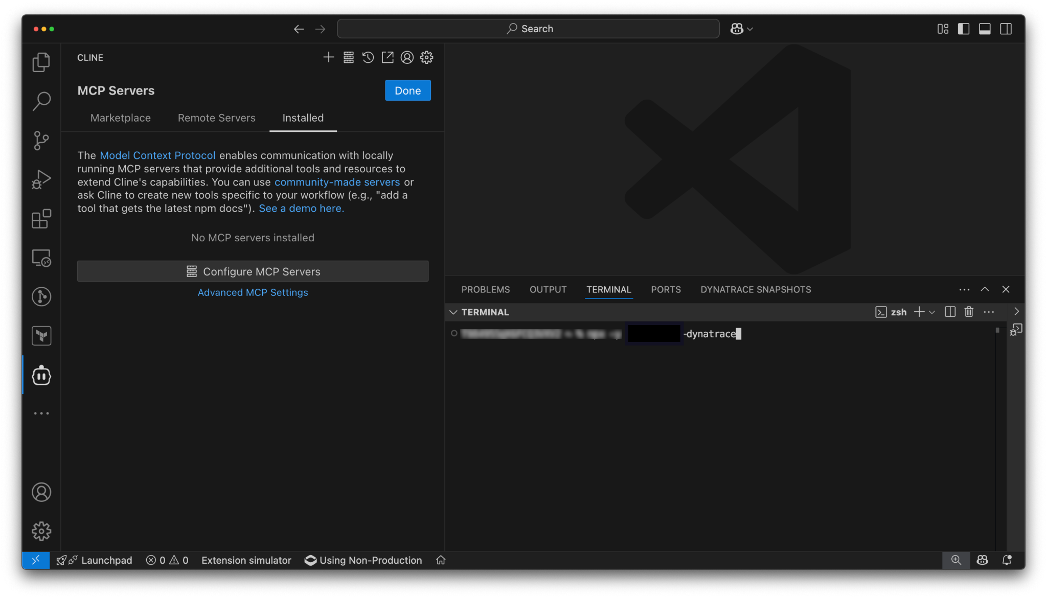Open the Cline account icon
This screenshot has height=598, width=1048.
[407, 57]
